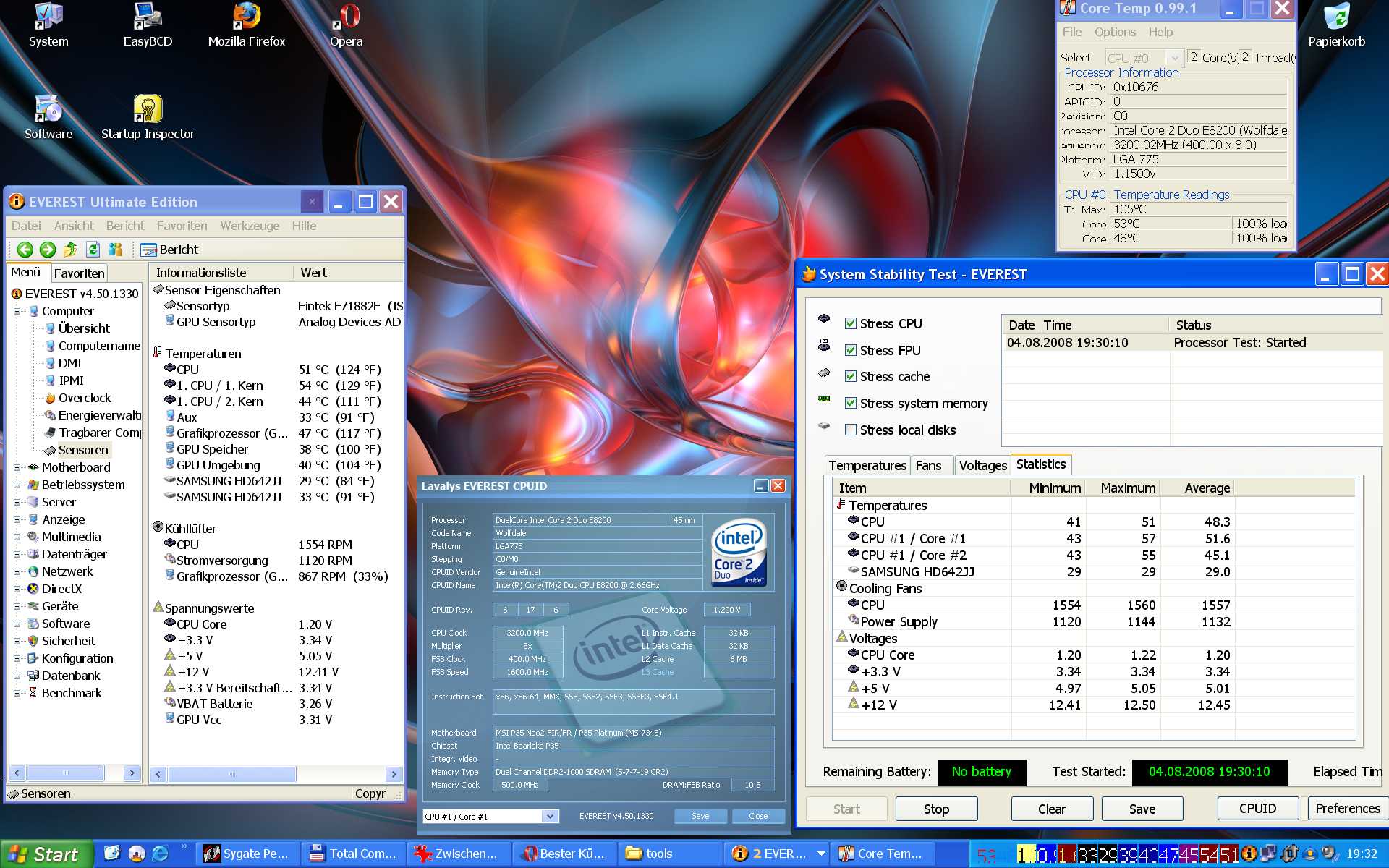Click the refresh icon in EVEREST toolbar
The height and width of the screenshot is (868, 1389).
pyautogui.click(x=93, y=250)
